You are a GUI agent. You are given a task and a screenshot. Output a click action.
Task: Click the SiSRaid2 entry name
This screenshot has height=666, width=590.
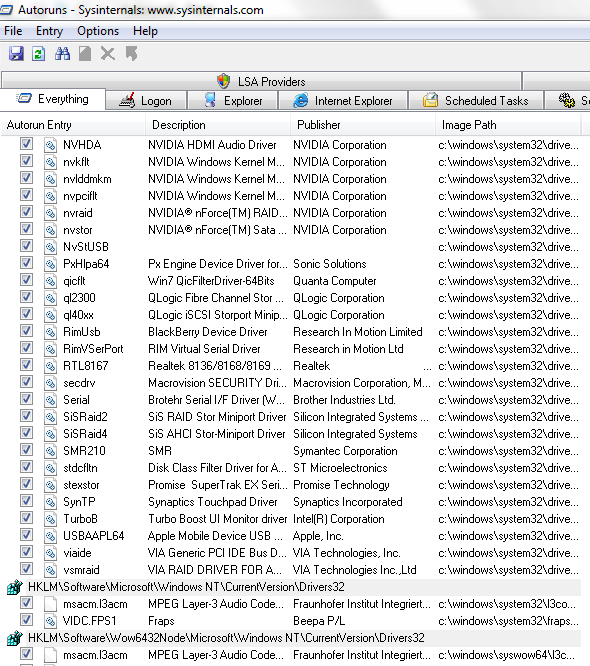pos(85,417)
